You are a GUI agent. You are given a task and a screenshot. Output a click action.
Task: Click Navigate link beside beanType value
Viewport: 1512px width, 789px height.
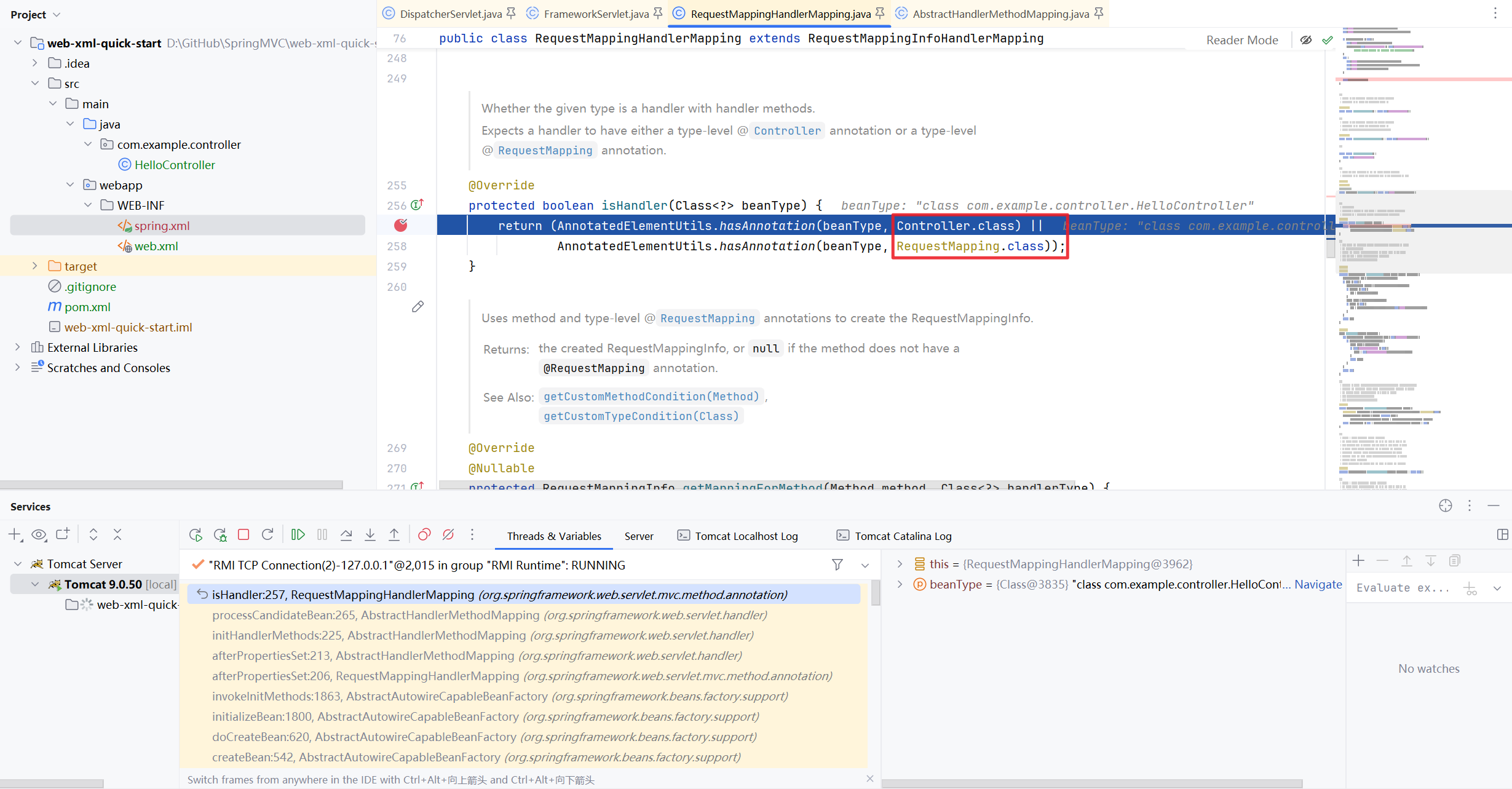tap(1318, 584)
